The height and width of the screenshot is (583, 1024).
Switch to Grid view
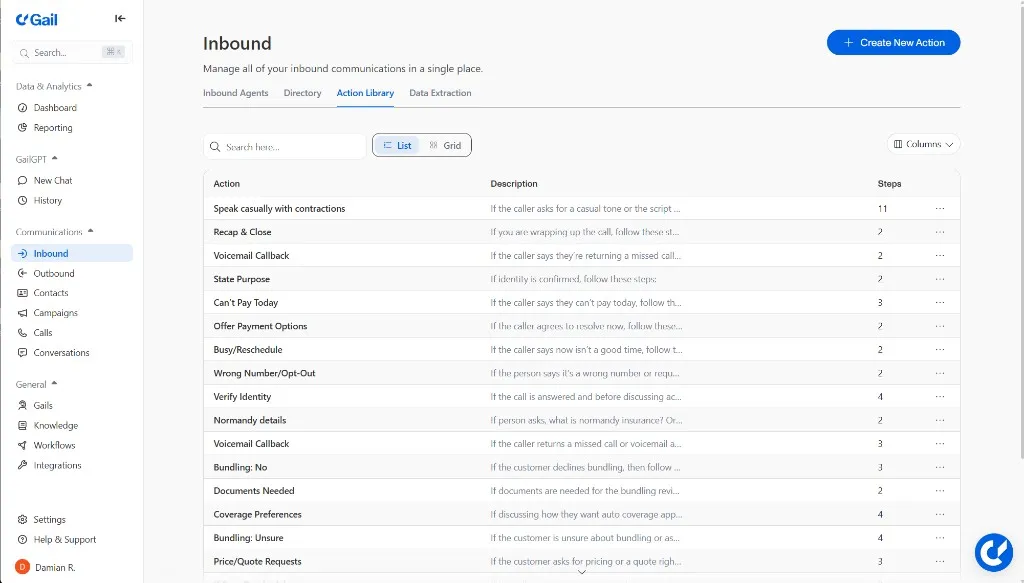pos(445,146)
